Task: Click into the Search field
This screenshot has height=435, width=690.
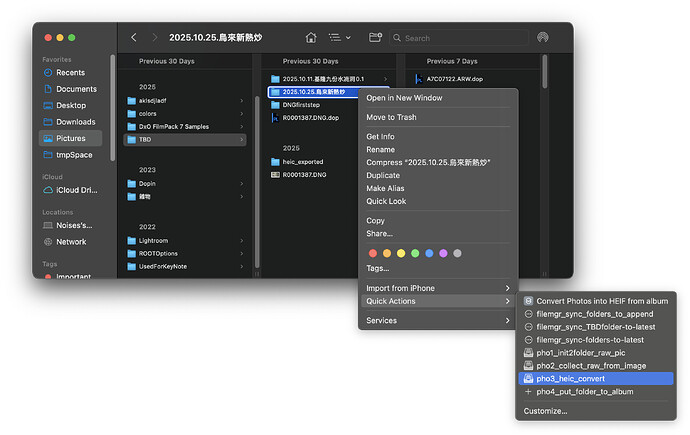Action: tap(459, 38)
